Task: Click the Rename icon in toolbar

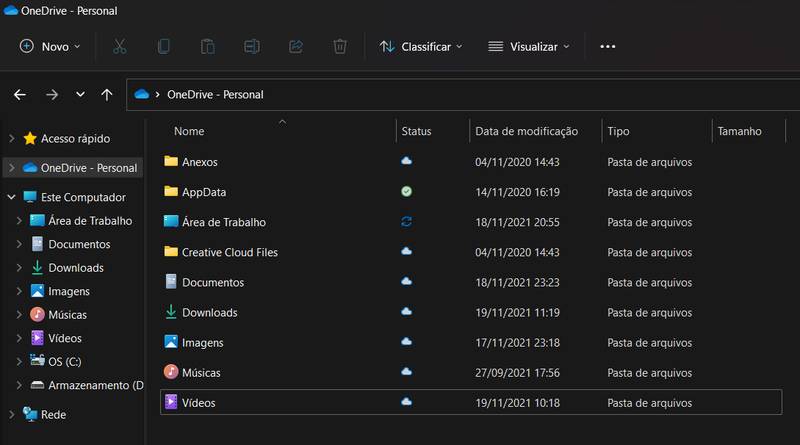Action: [252, 46]
